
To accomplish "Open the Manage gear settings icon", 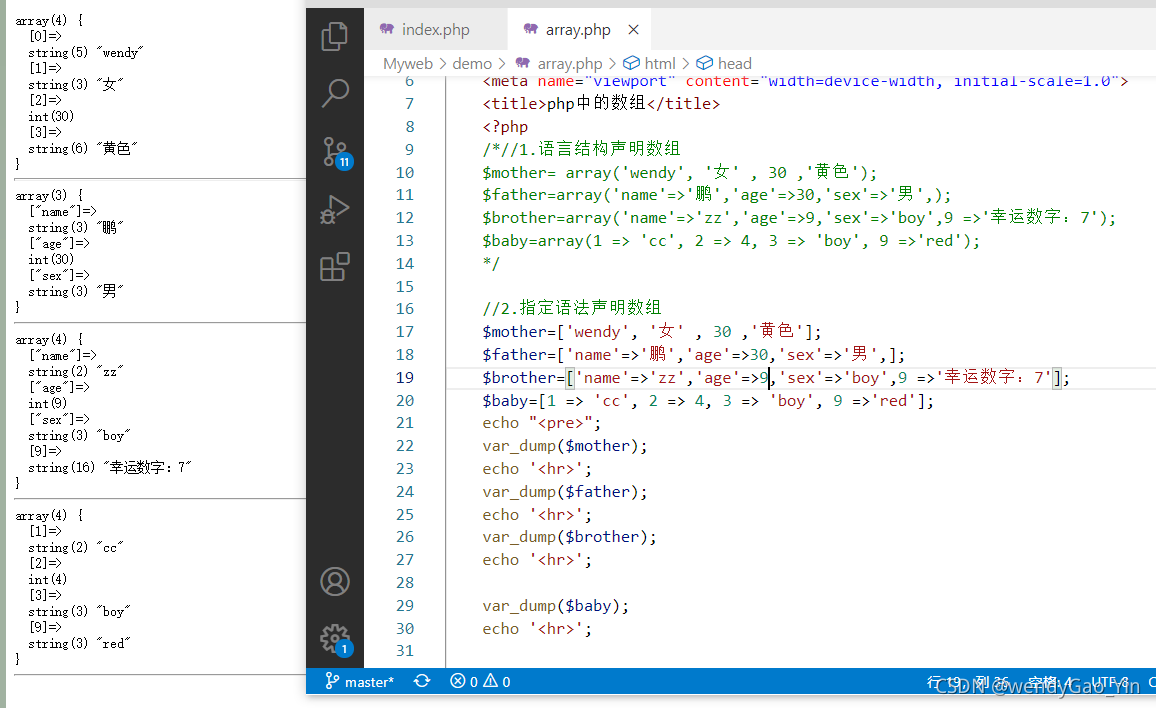I will [x=336, y=639].
